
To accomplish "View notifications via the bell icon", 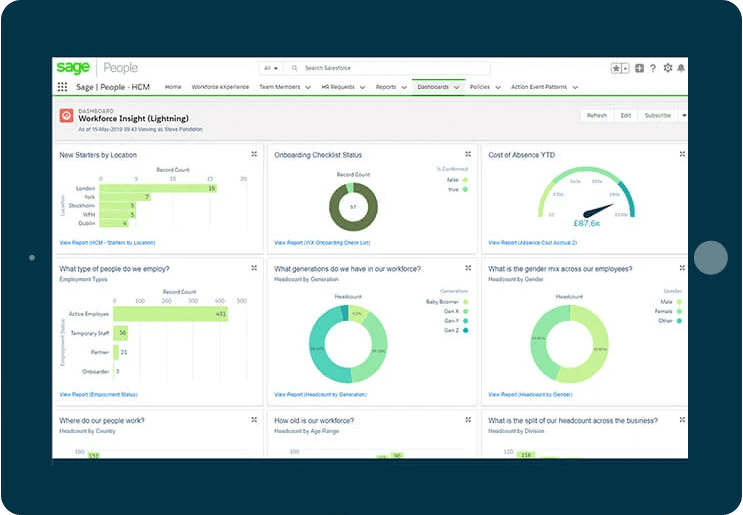I will coord(681,68).
